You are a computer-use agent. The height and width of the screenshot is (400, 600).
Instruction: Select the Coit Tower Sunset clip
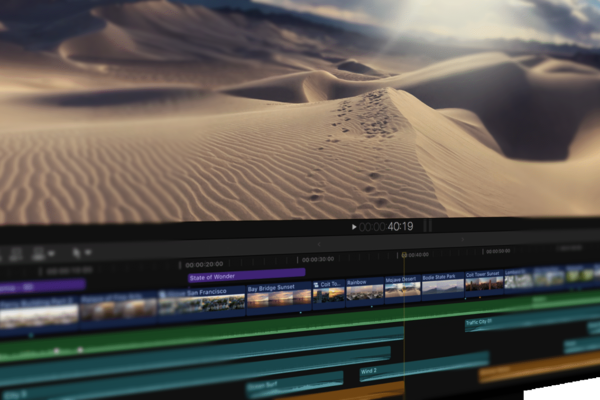(x=484, y=284)
